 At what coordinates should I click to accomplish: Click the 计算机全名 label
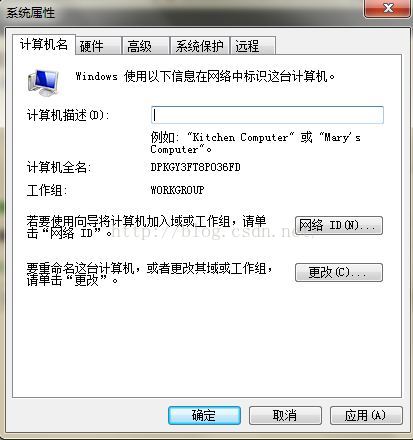pyautogui.click(x=59, y=167)
